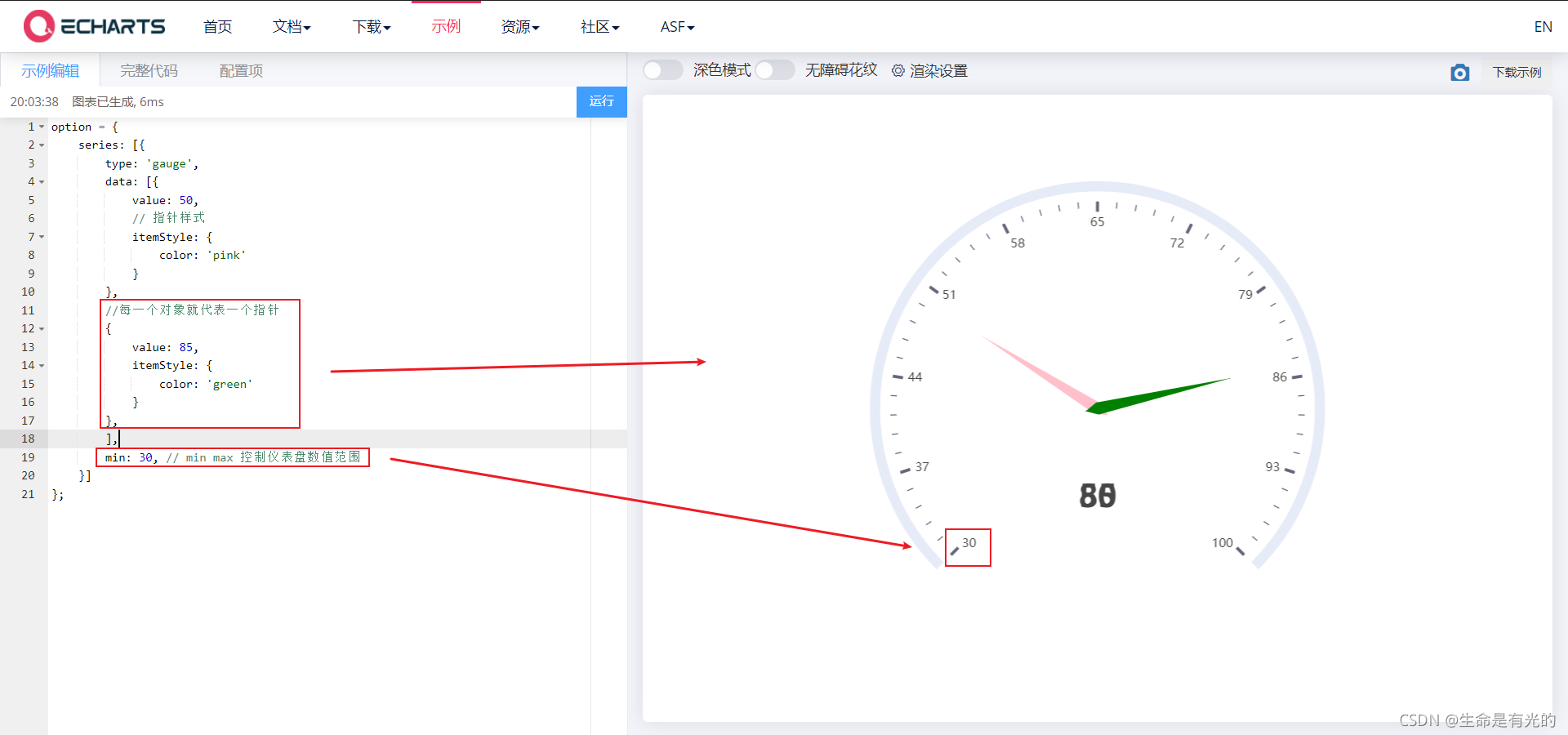Image resolution: width=1568 pixels, height=735 pixels.
Task: Collapse code fold arrow on line 14
Action: coord(42,366)
